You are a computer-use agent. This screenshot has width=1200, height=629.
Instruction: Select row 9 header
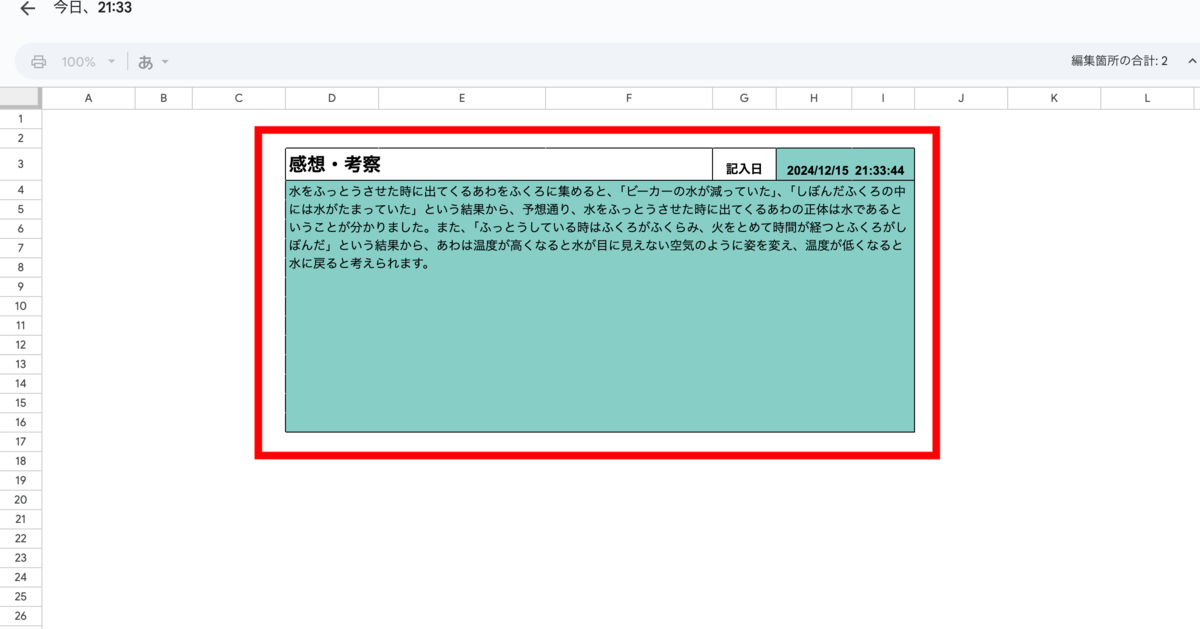click(x=21, y=286)
